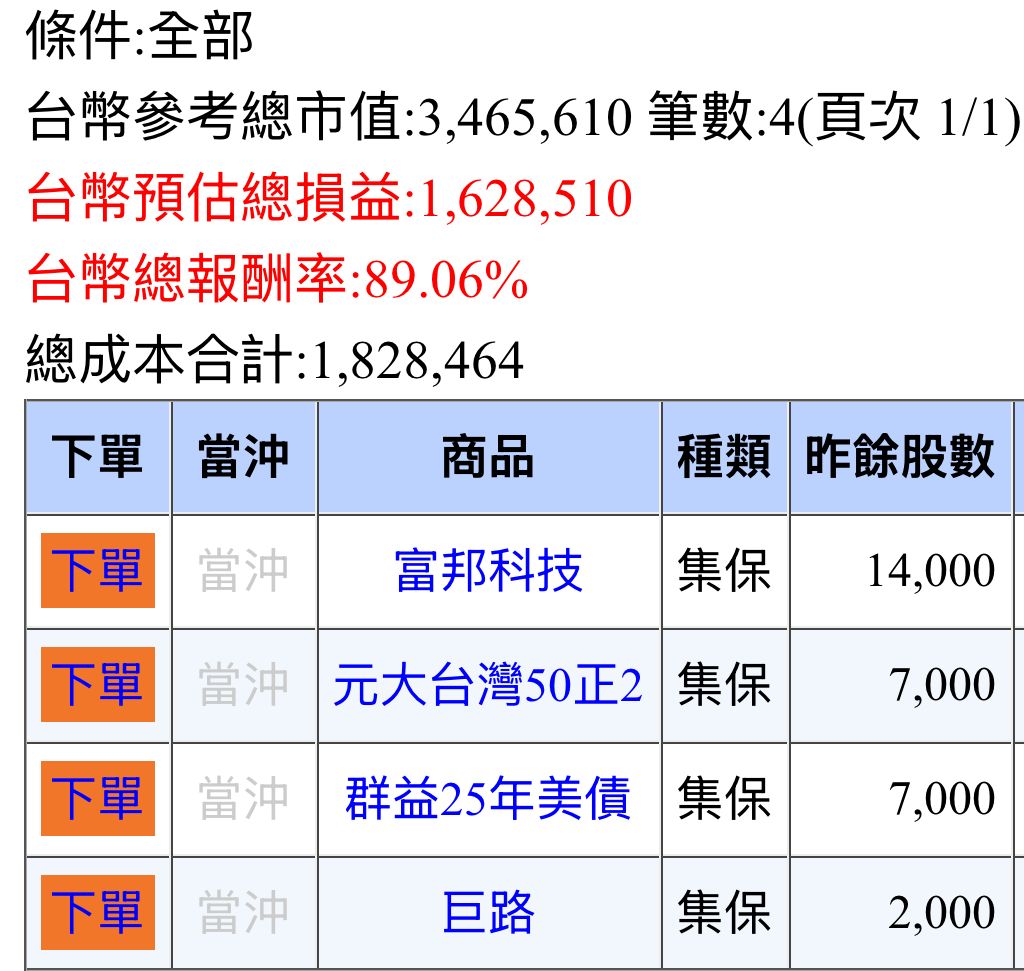Click the 台幣預估總損益 red summary text

329,198
